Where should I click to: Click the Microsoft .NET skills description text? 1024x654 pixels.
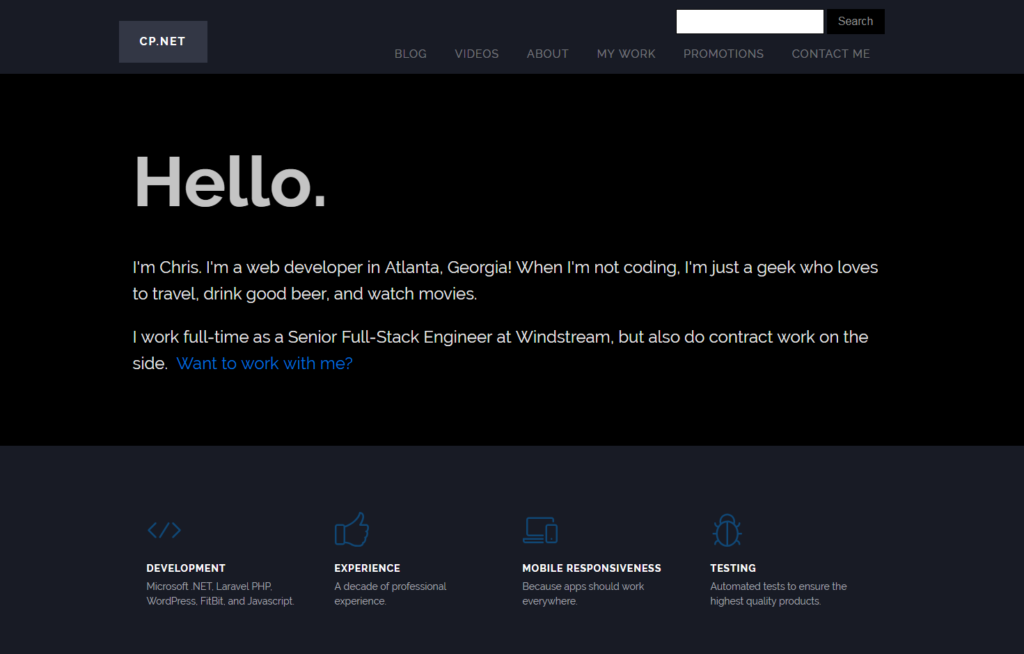(x=220, y=593)
